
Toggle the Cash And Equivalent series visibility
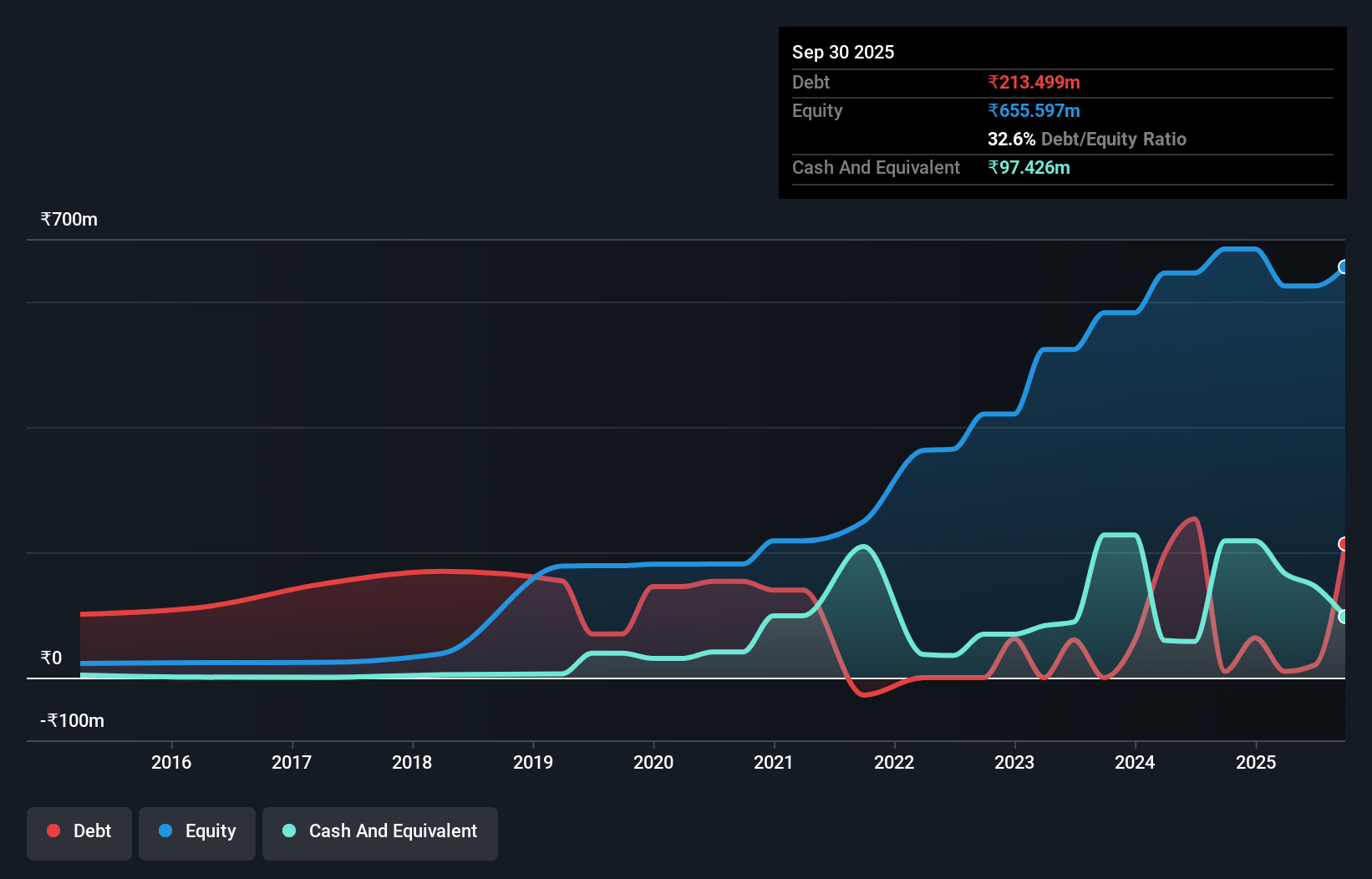coord(379,831)
